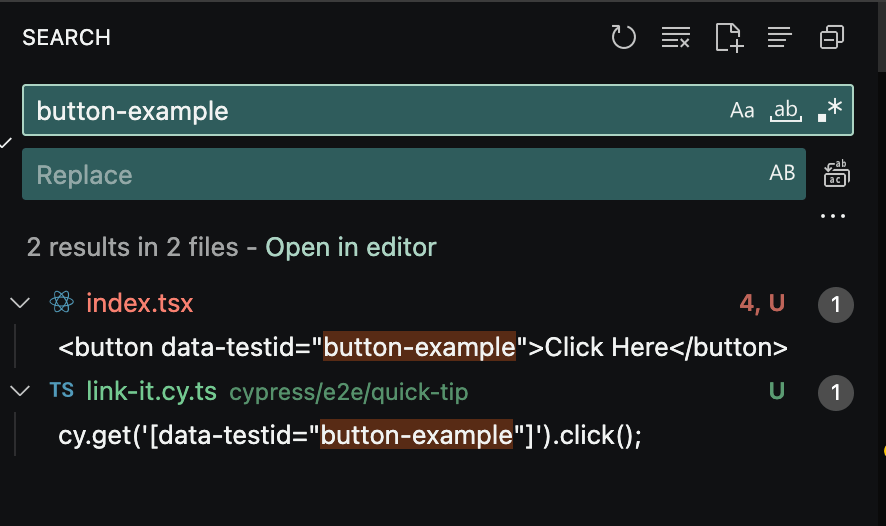This screenshot has width=886, height=526.
Task: Click the Replace All icon
Action: [x=835, y=174]
